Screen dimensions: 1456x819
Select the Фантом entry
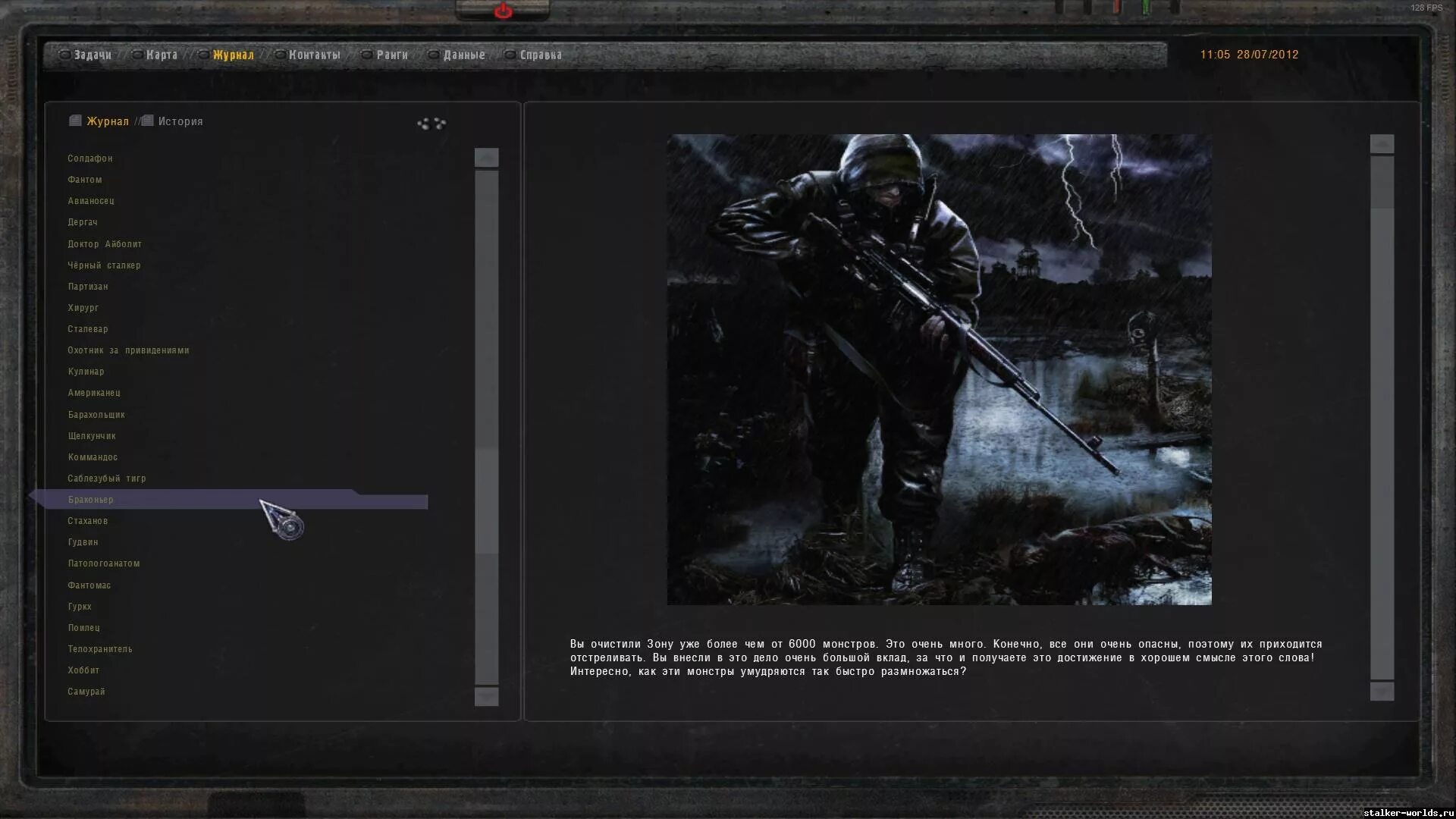(x=85, y=180)
